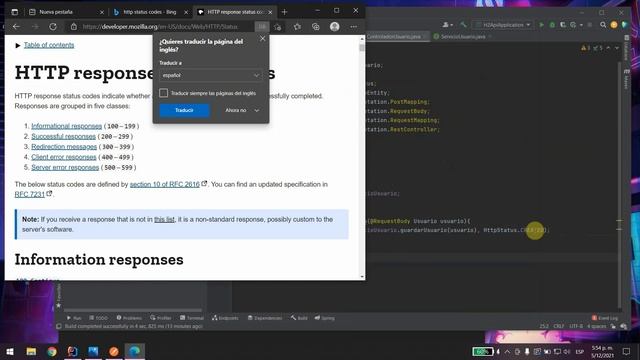Open the 'español' language dropdown
The image size is (640, 360).
coord(211,76)
